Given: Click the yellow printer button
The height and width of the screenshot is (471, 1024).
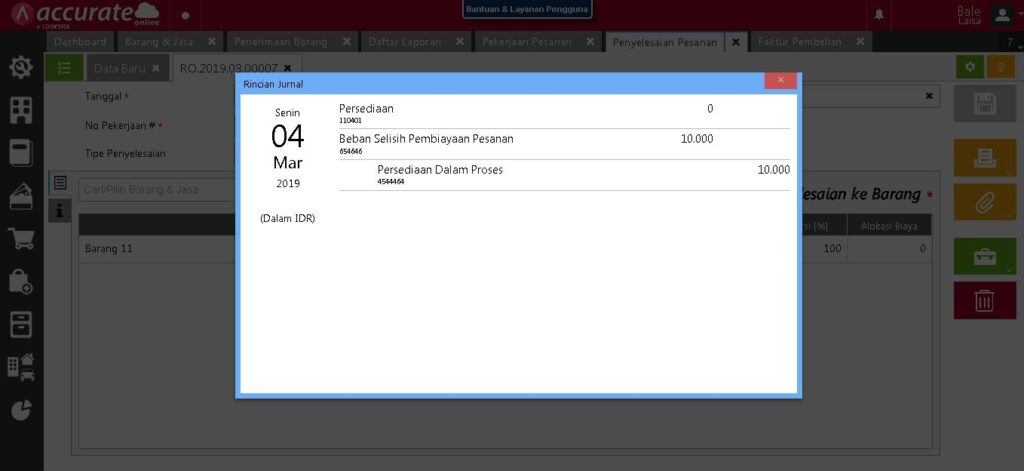Looking at the screenshot, I should click(984, 157).
